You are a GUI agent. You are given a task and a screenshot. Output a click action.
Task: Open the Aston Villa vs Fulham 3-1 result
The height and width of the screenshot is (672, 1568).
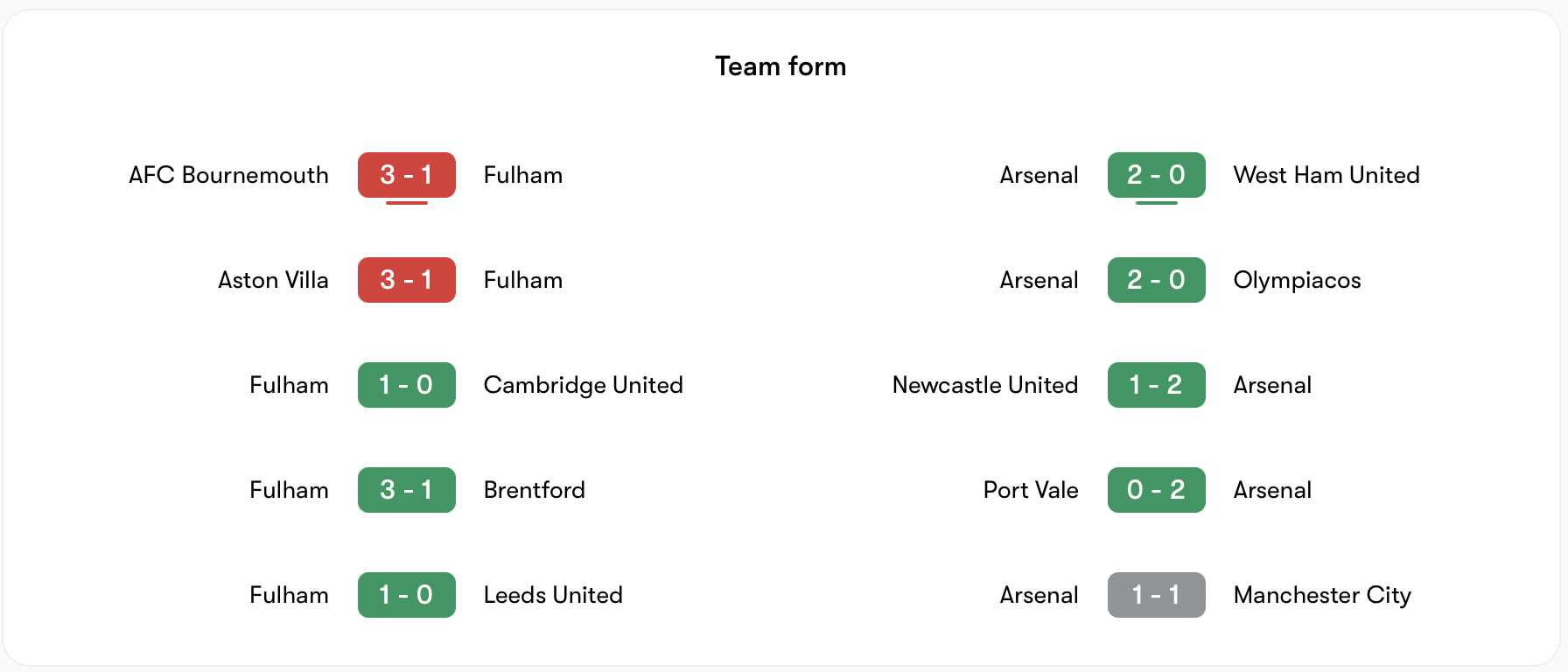[x=406, y=280]
